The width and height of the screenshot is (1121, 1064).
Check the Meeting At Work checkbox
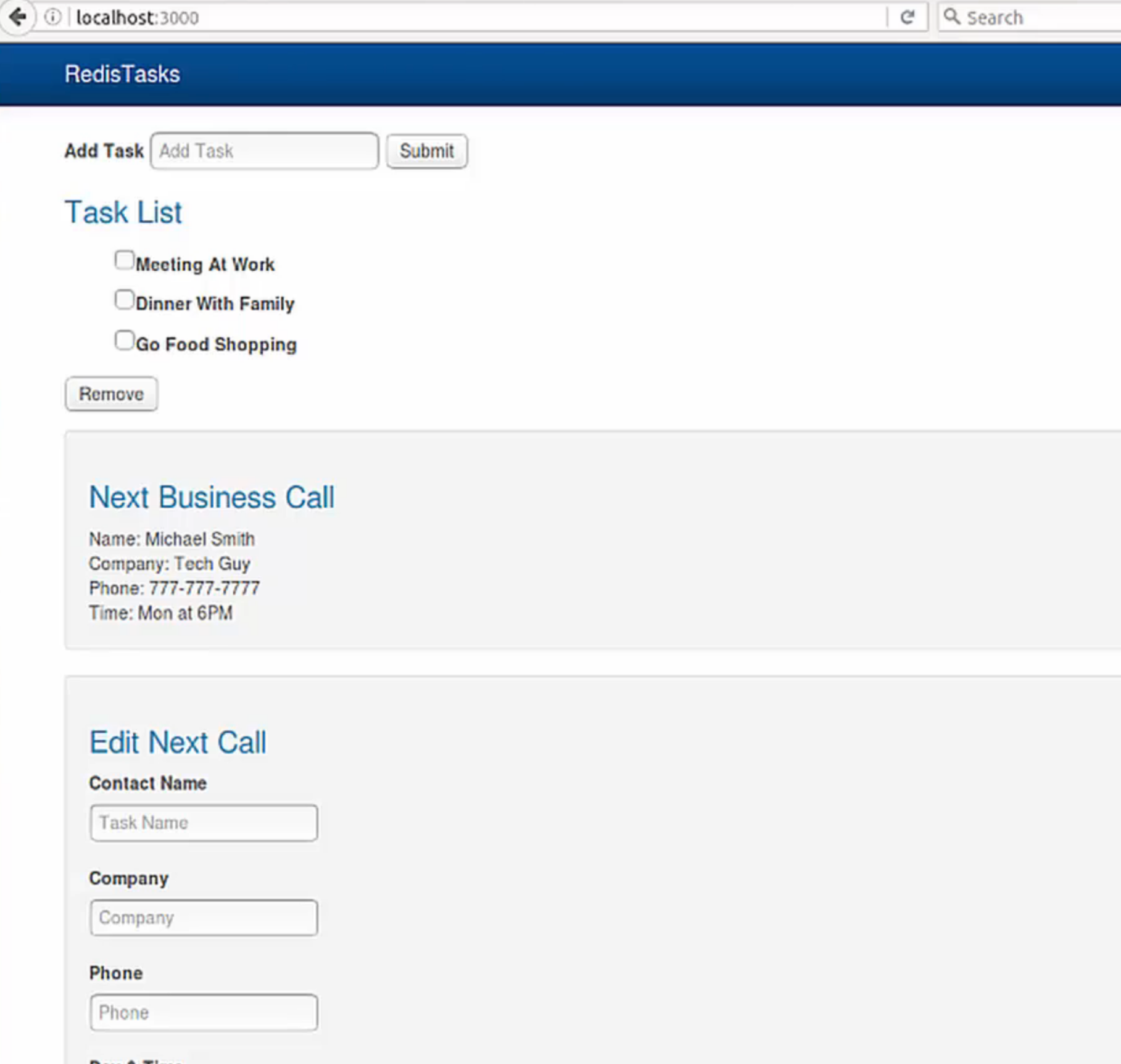point(124,260)
